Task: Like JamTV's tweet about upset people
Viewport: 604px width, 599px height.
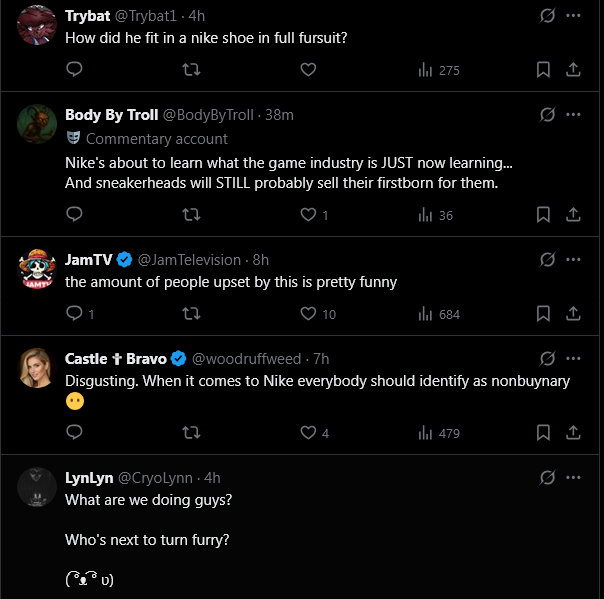Action: pyautogui.click(x=309, y=314)
